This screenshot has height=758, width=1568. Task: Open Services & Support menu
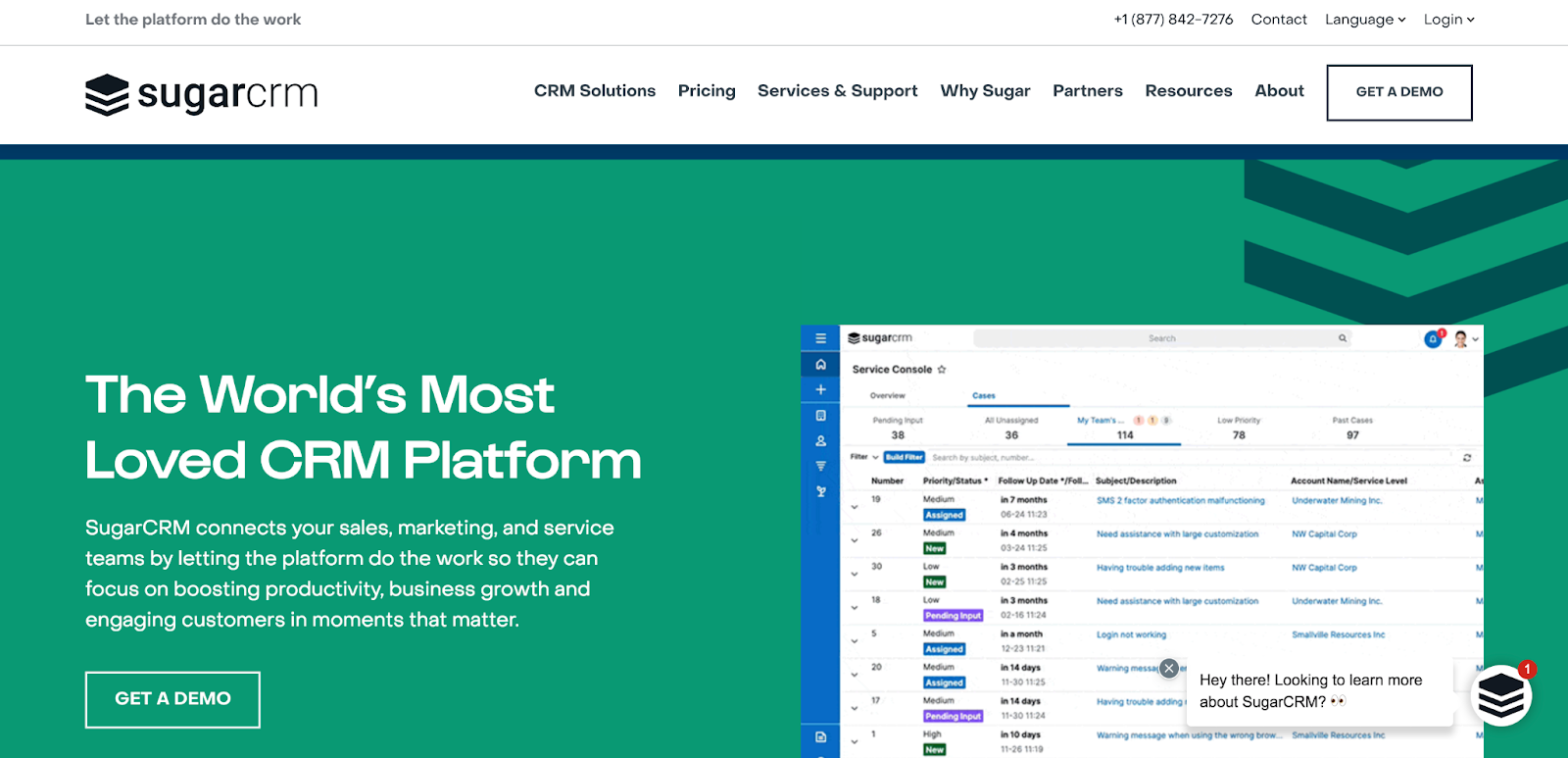click(838, 90)
